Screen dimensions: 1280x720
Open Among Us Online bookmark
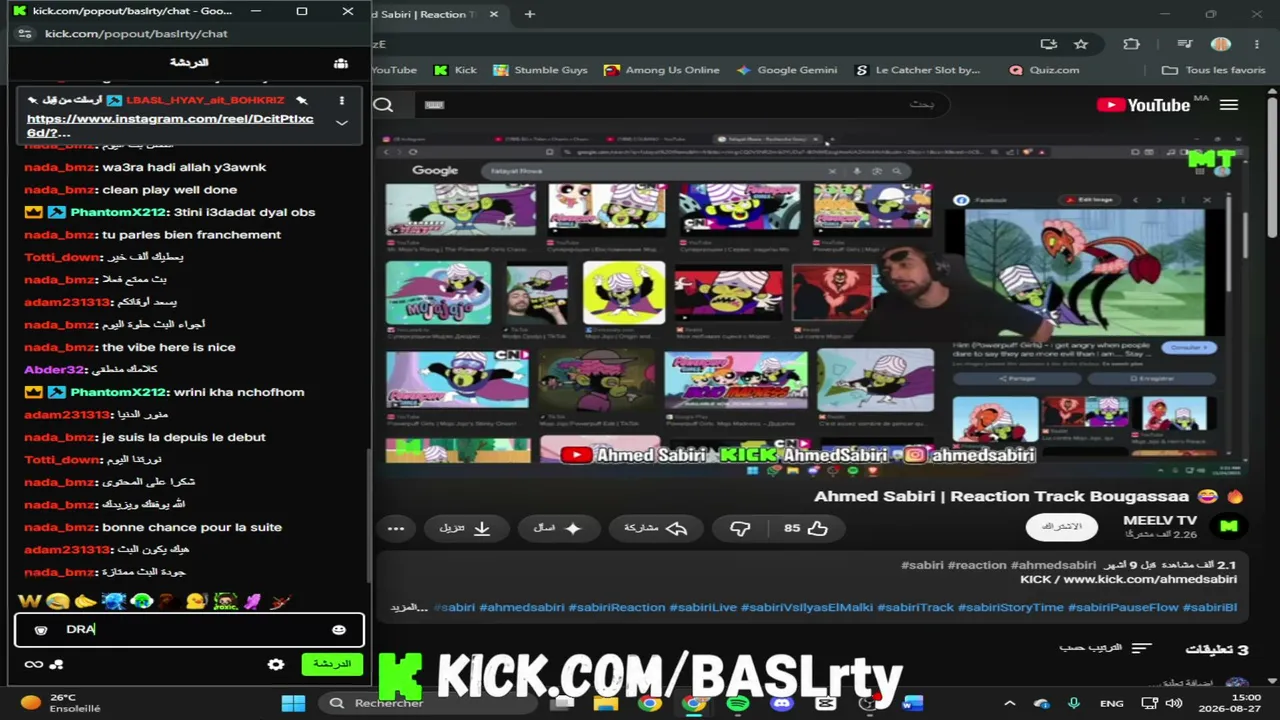(662, 70)
